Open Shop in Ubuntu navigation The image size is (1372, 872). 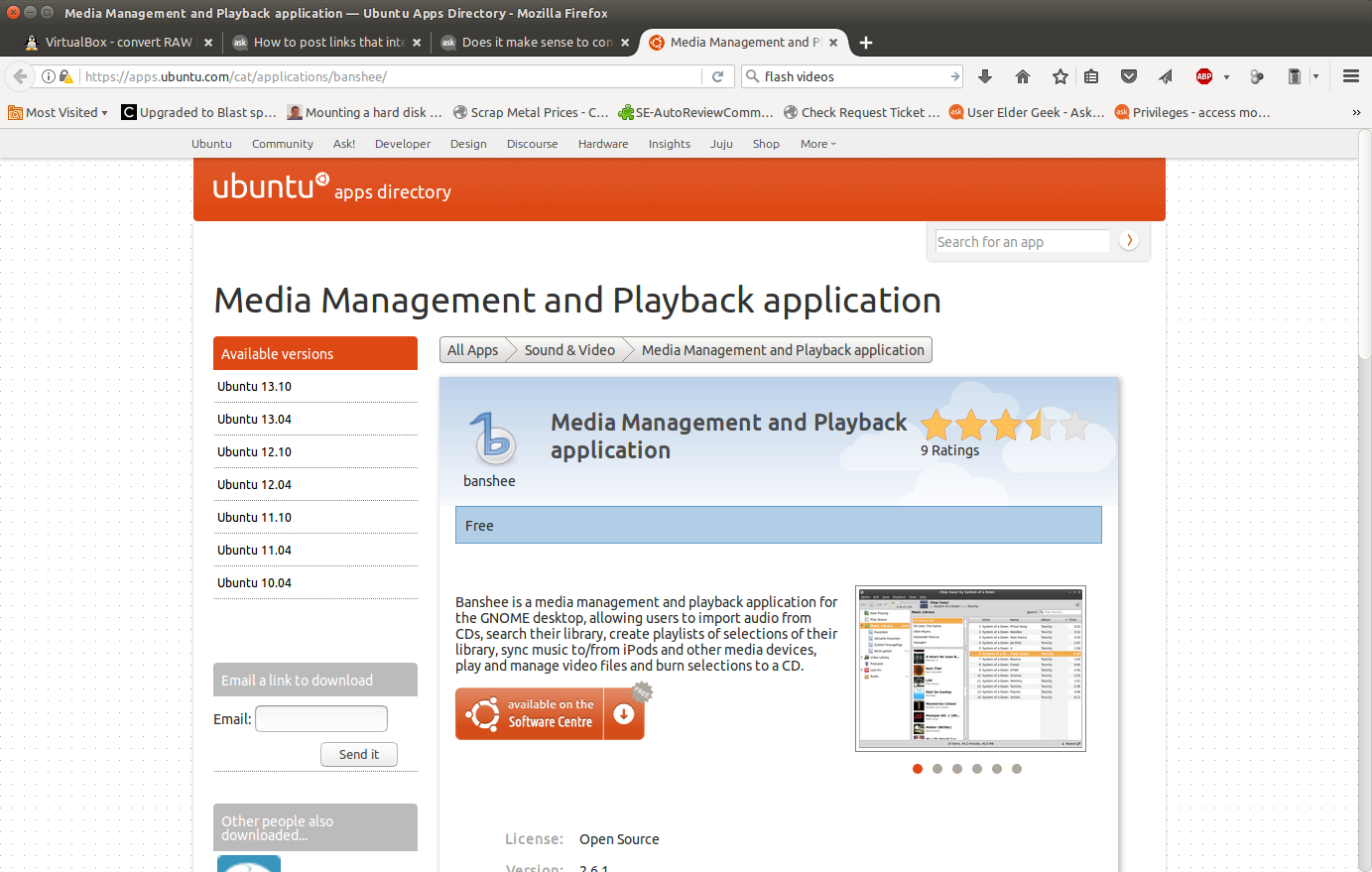tap(766, 144)
